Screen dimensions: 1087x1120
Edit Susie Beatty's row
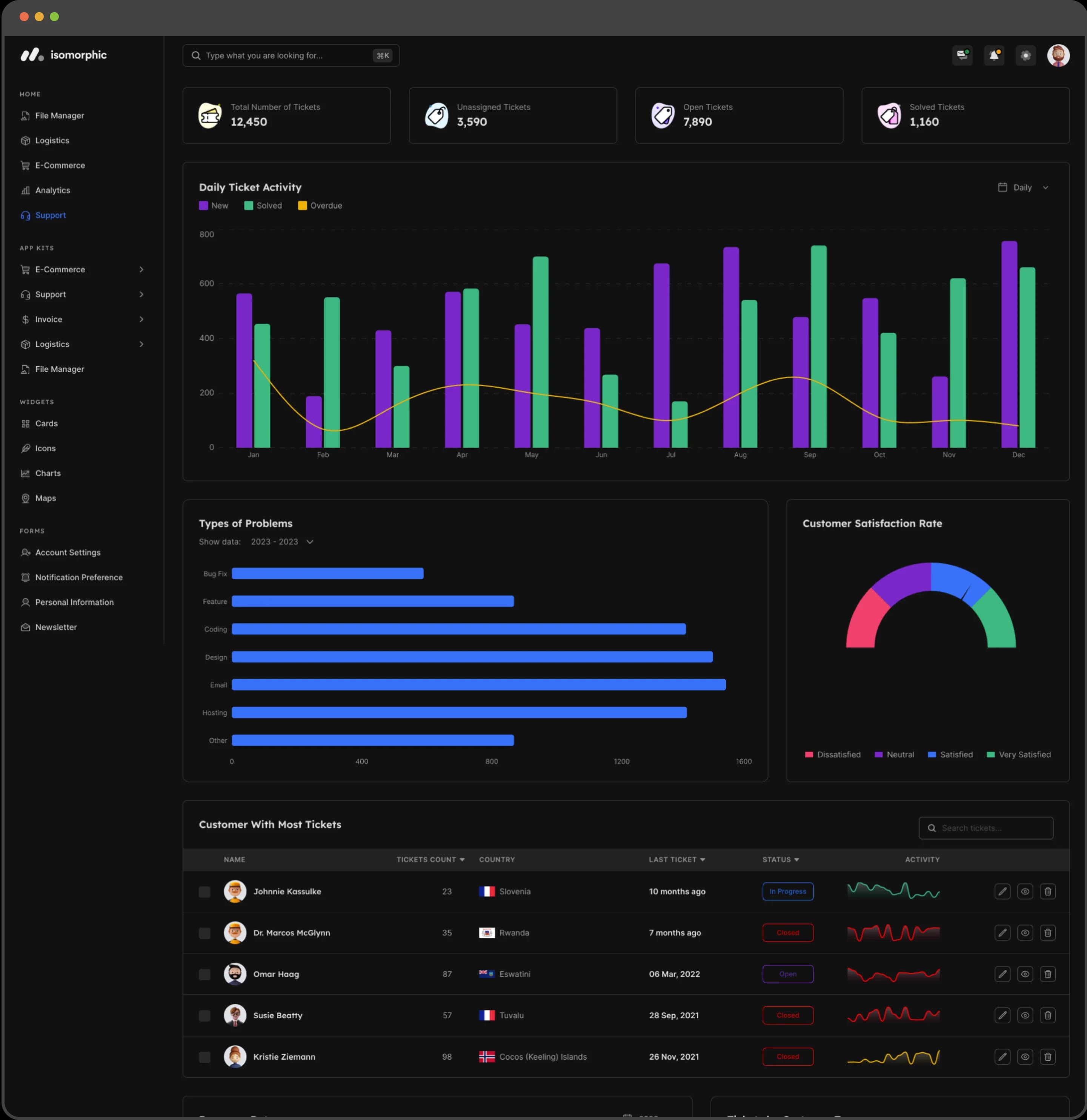click(1002, 1015)
